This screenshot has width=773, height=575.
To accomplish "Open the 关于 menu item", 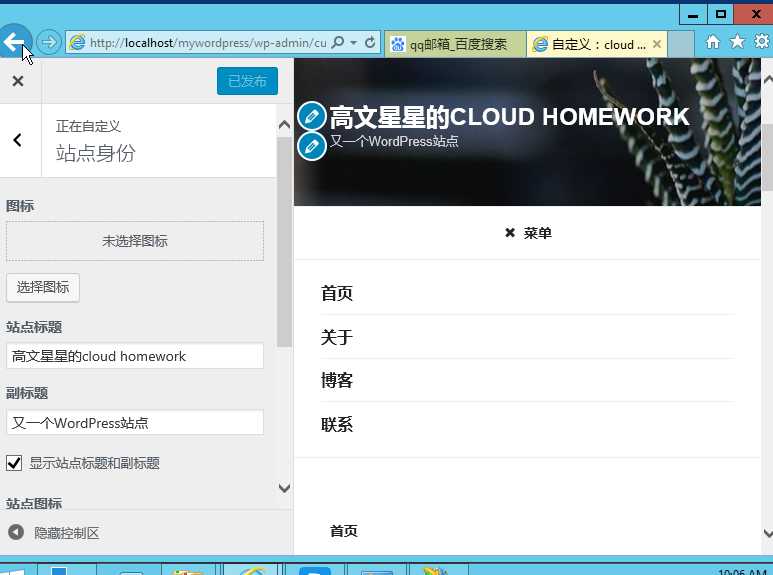I will pyautogui.click(x=337, y=337).
